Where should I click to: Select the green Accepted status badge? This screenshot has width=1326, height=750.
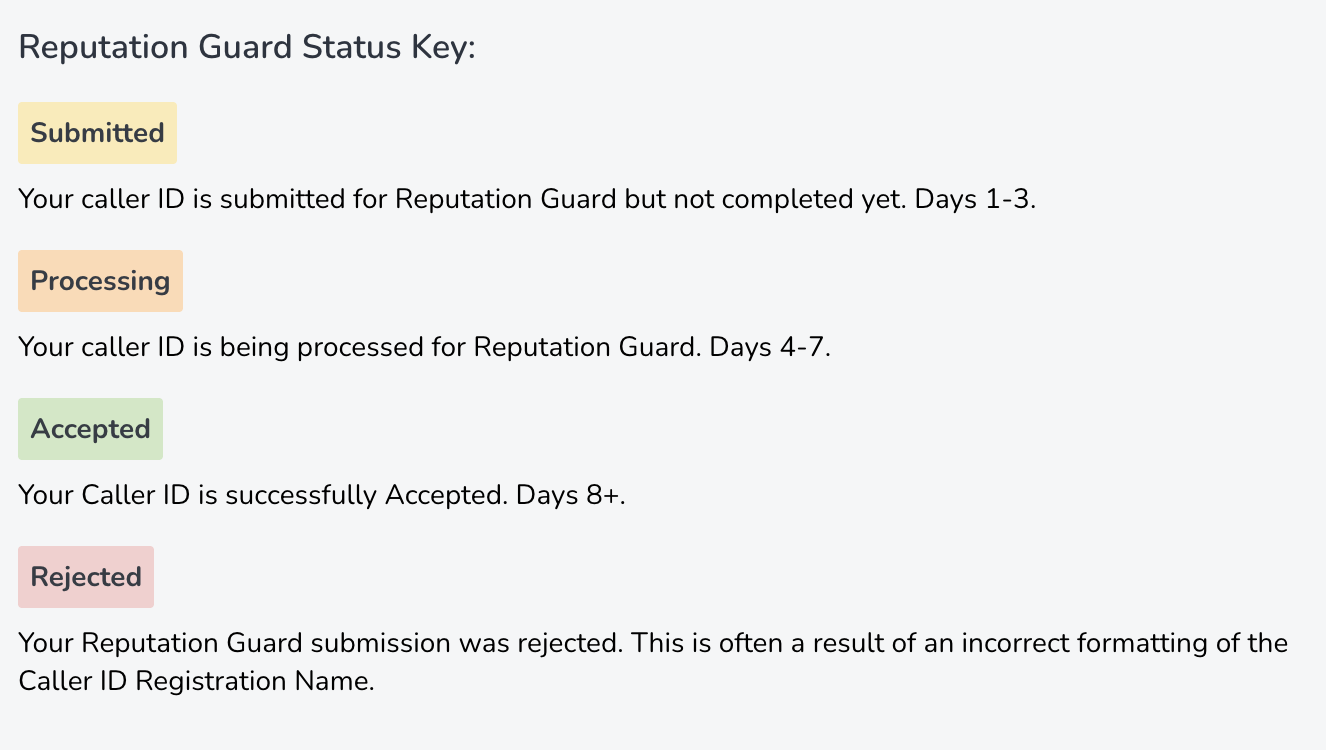90,429
